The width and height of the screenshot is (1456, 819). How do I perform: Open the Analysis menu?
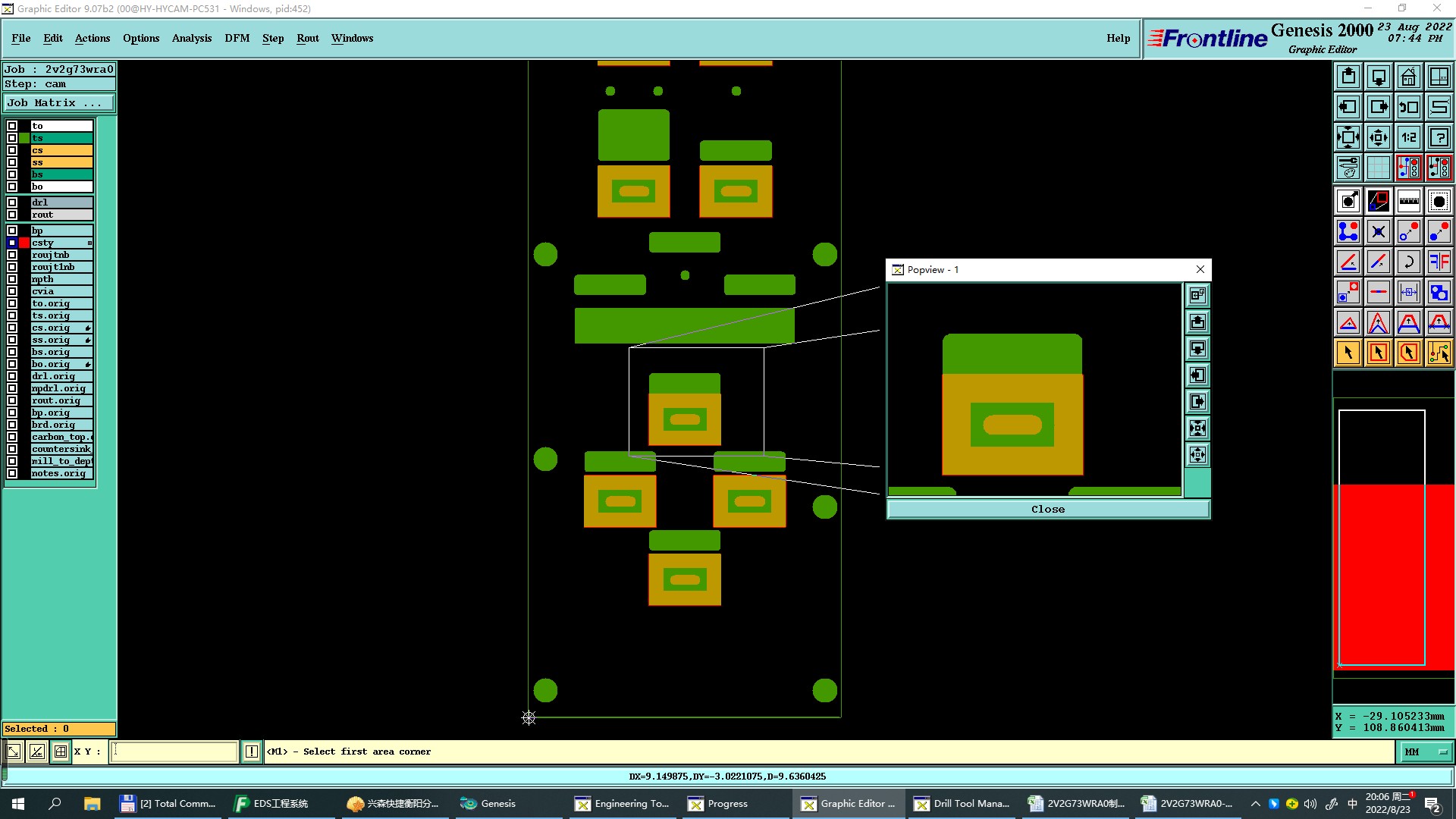tap(191, 38)
